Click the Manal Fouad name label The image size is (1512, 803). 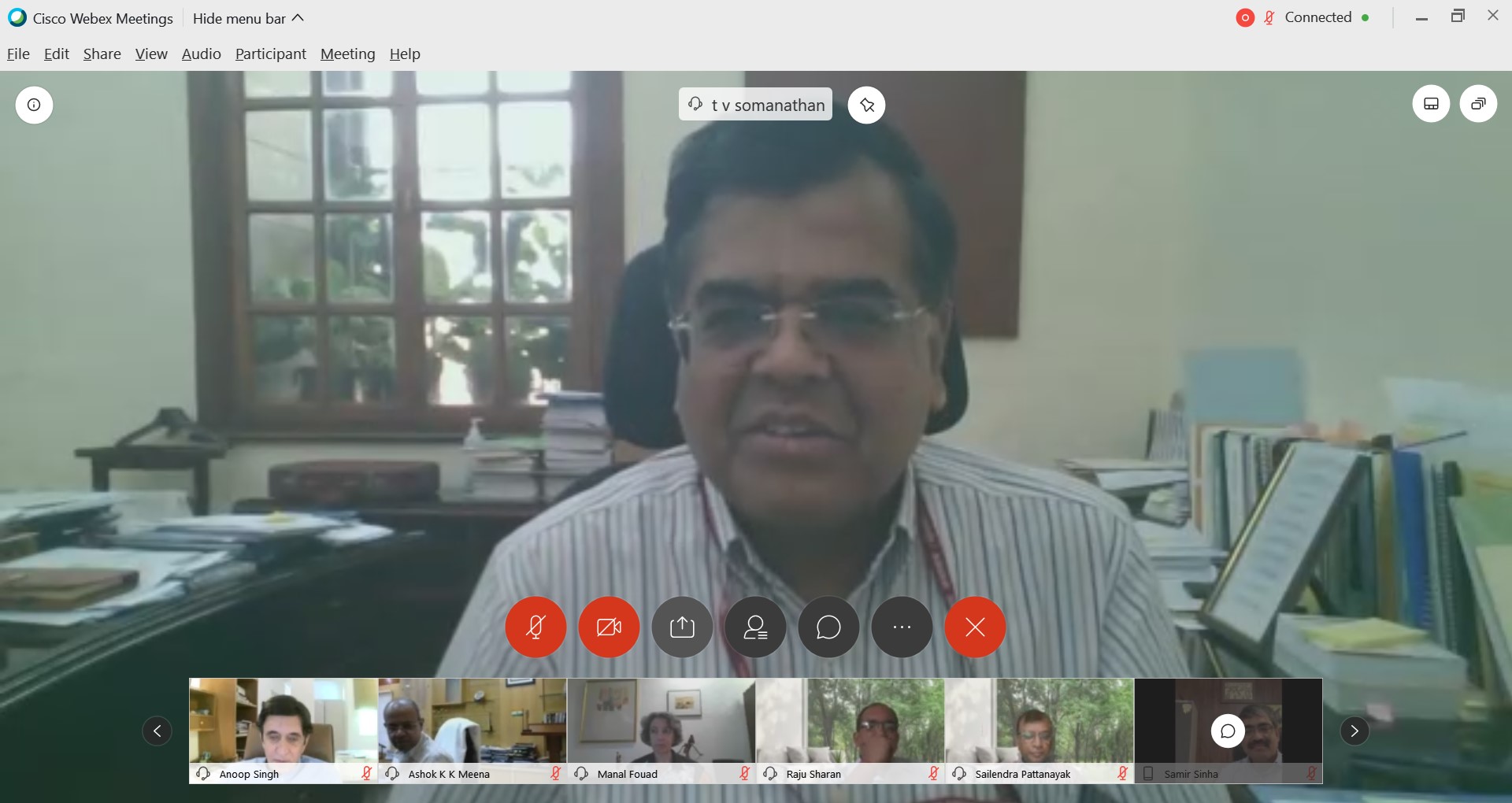pos(628,775)
